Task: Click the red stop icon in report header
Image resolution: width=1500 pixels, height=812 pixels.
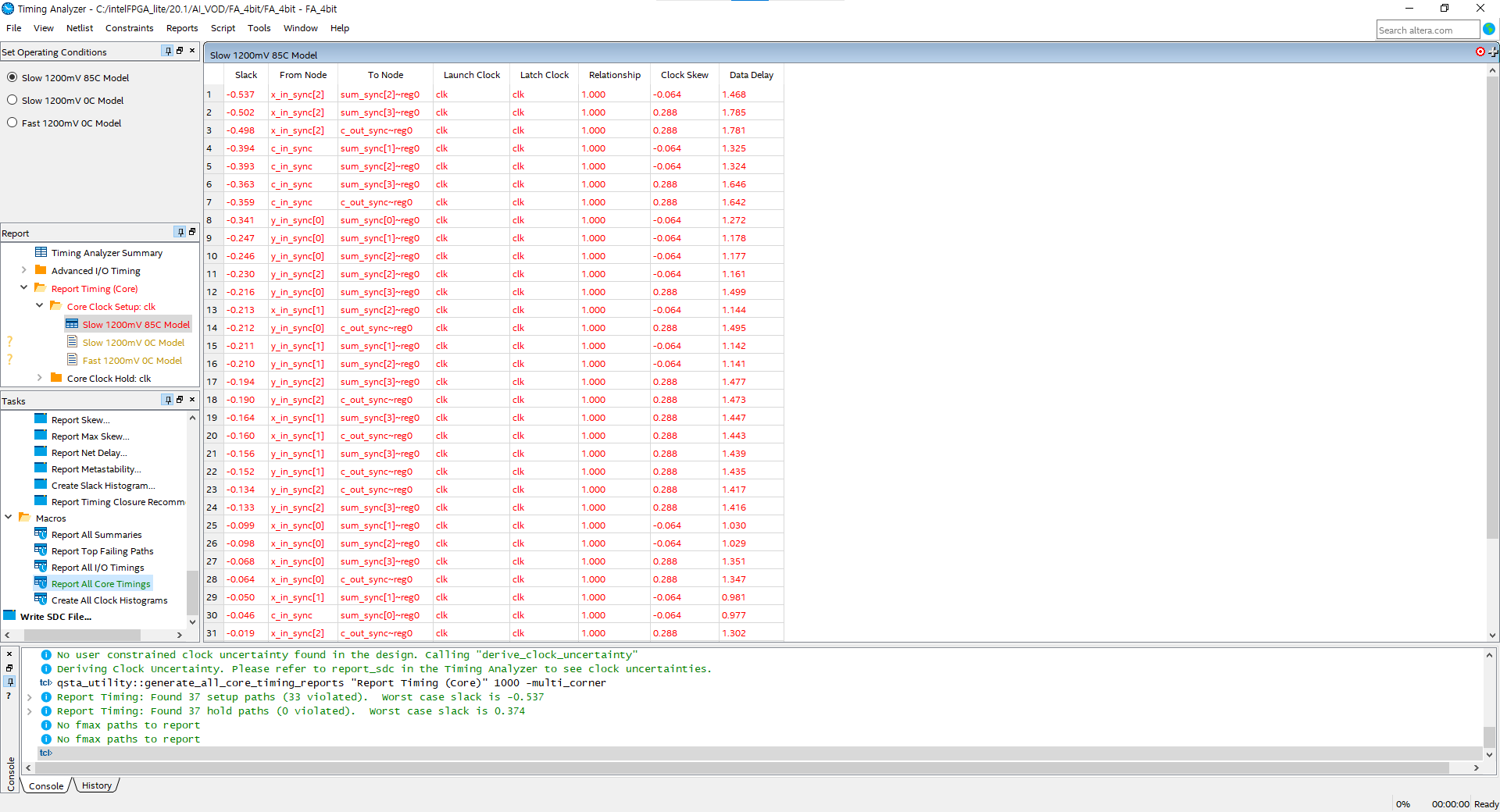Action: [x=1480, y=52]
